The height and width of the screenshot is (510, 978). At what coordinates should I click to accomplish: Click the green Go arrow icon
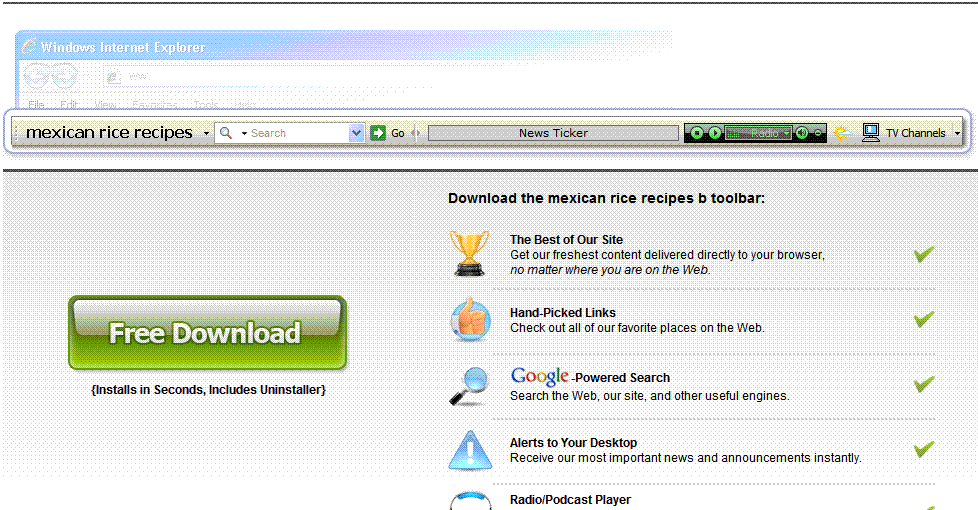[x=378, y=133]
